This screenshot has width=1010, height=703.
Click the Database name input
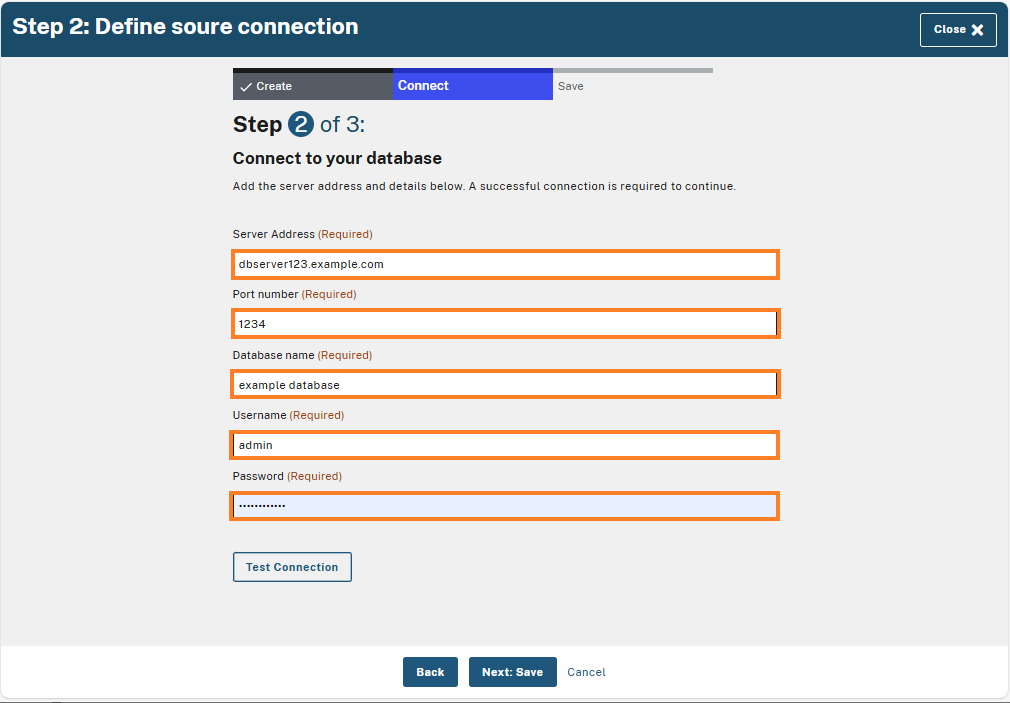[505, 384]
